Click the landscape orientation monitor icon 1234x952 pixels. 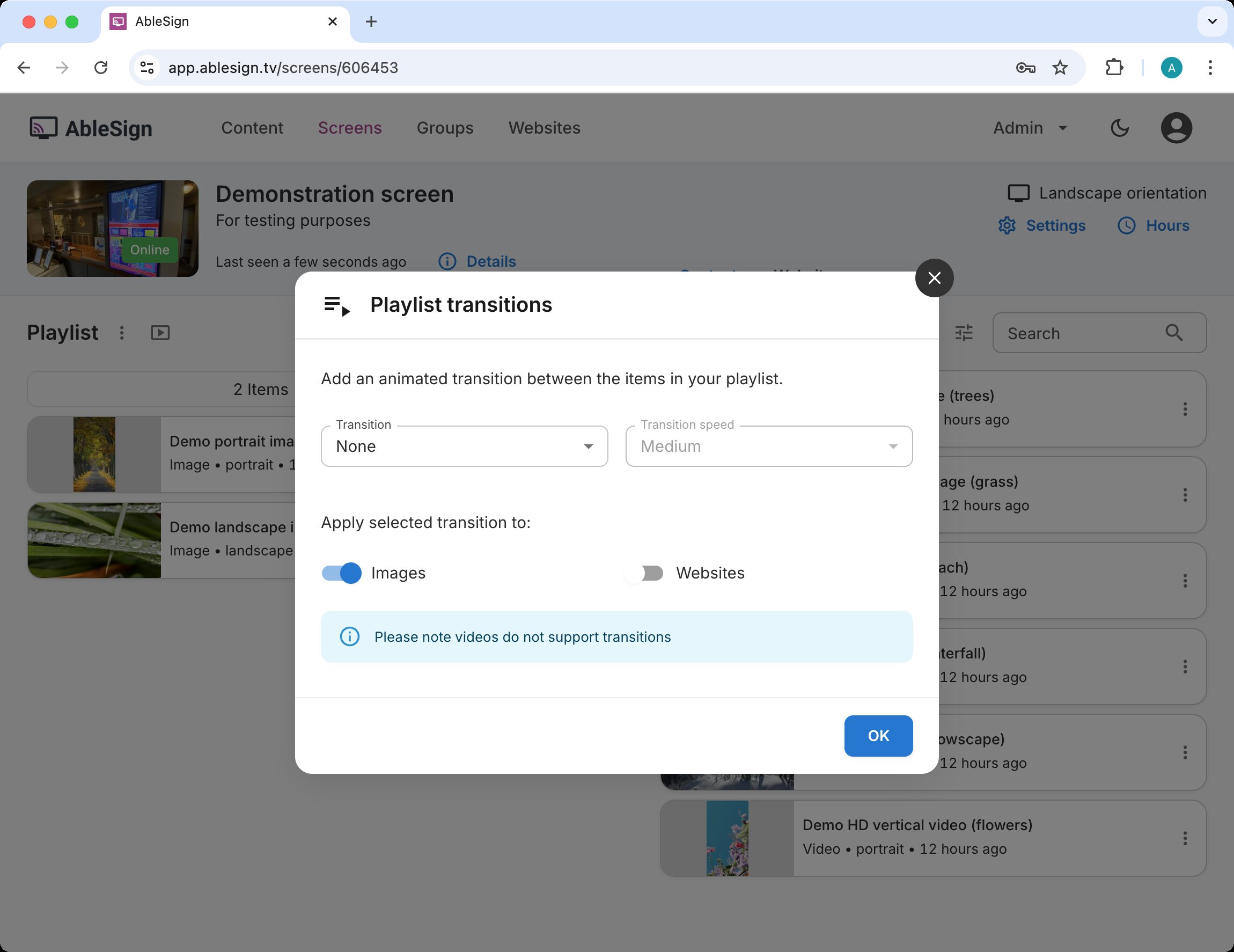tap(1019, 193)
